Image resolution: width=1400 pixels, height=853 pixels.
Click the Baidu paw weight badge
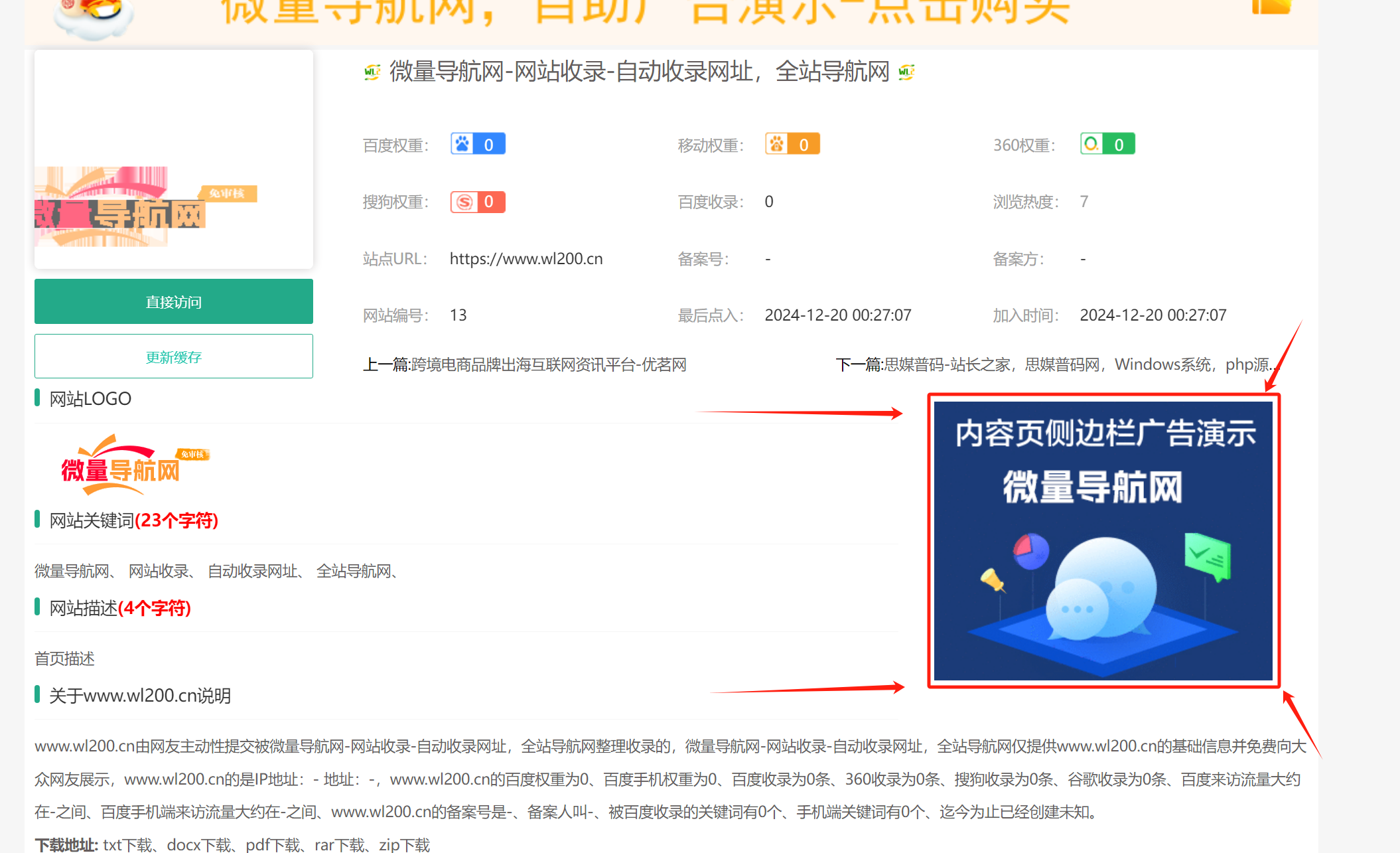tap(478, 144)
